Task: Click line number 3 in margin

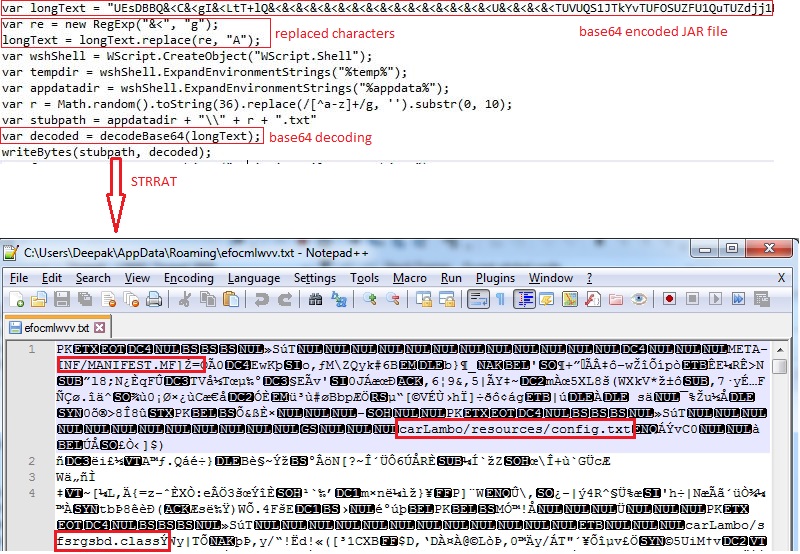Action: click(32, 477)
